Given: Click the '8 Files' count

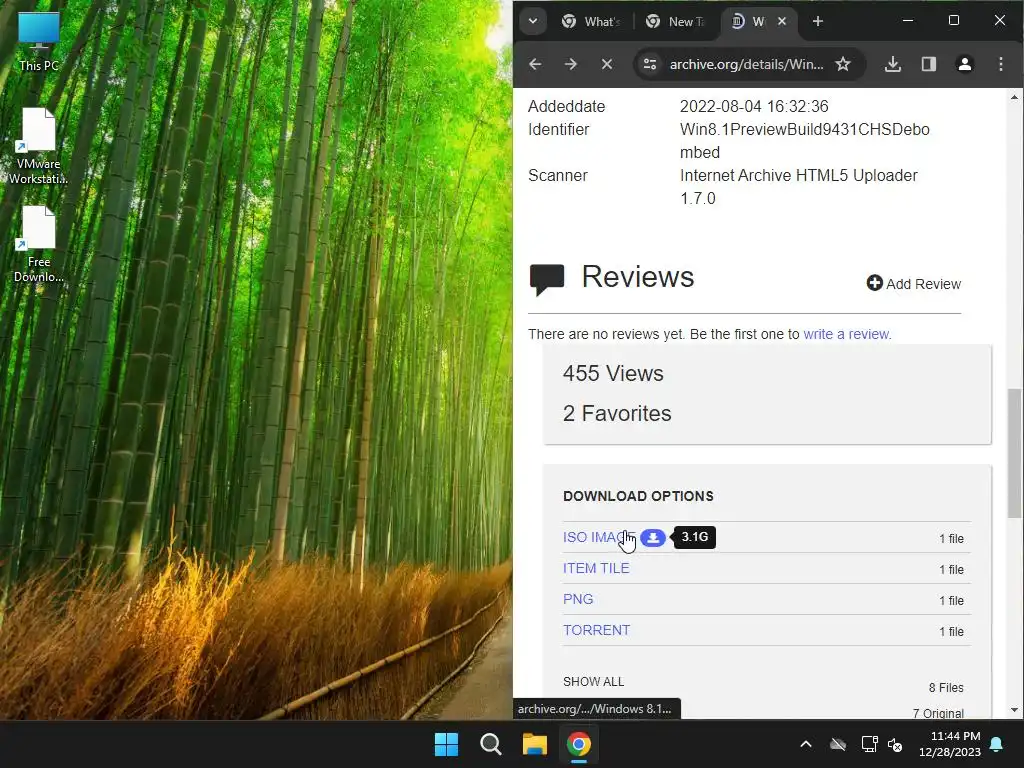Looking at the screenshot, I should (x=946, y=688).
